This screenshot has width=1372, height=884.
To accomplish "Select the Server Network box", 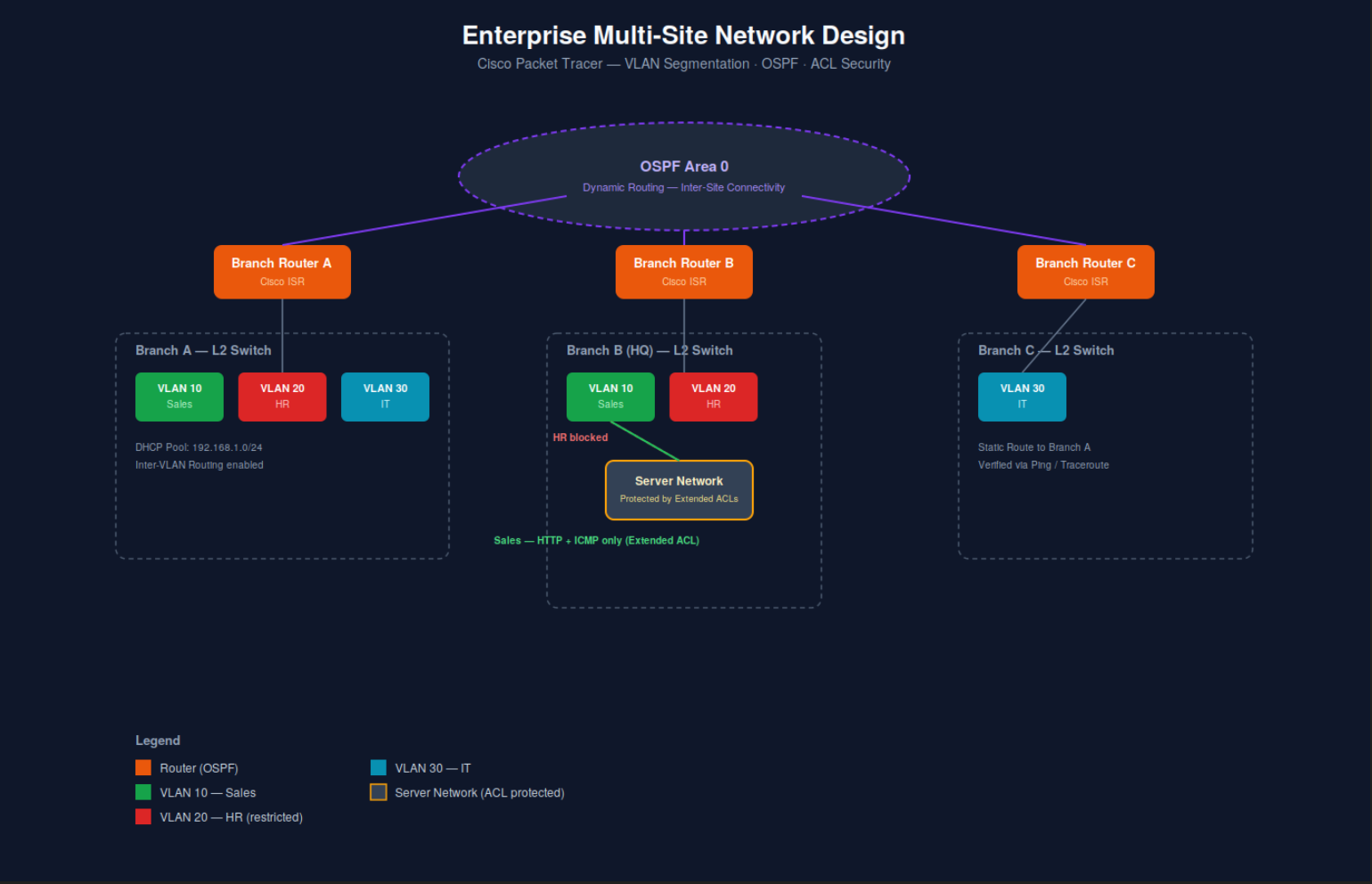I will [x=679, y=490].
